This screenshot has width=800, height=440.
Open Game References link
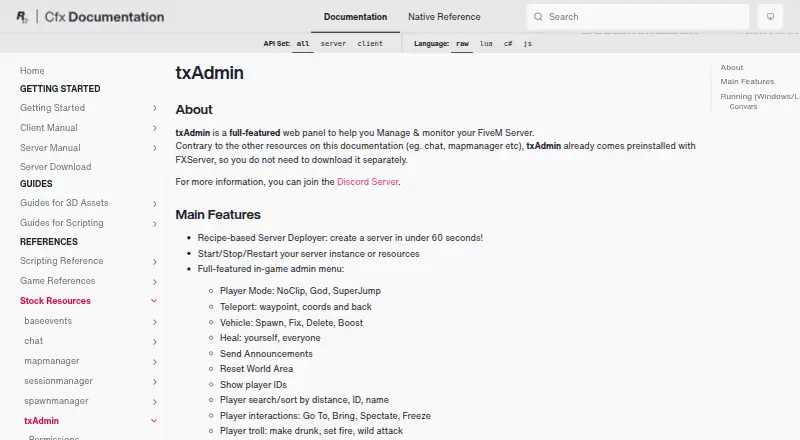coord(58,281)
